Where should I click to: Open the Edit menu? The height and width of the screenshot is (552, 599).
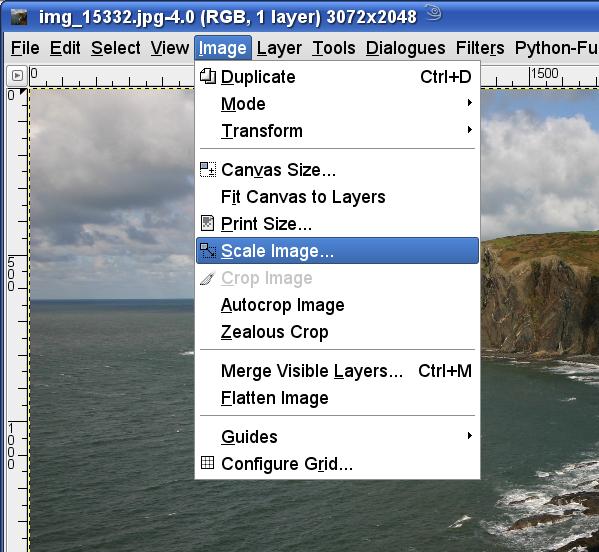click(65, 48)
